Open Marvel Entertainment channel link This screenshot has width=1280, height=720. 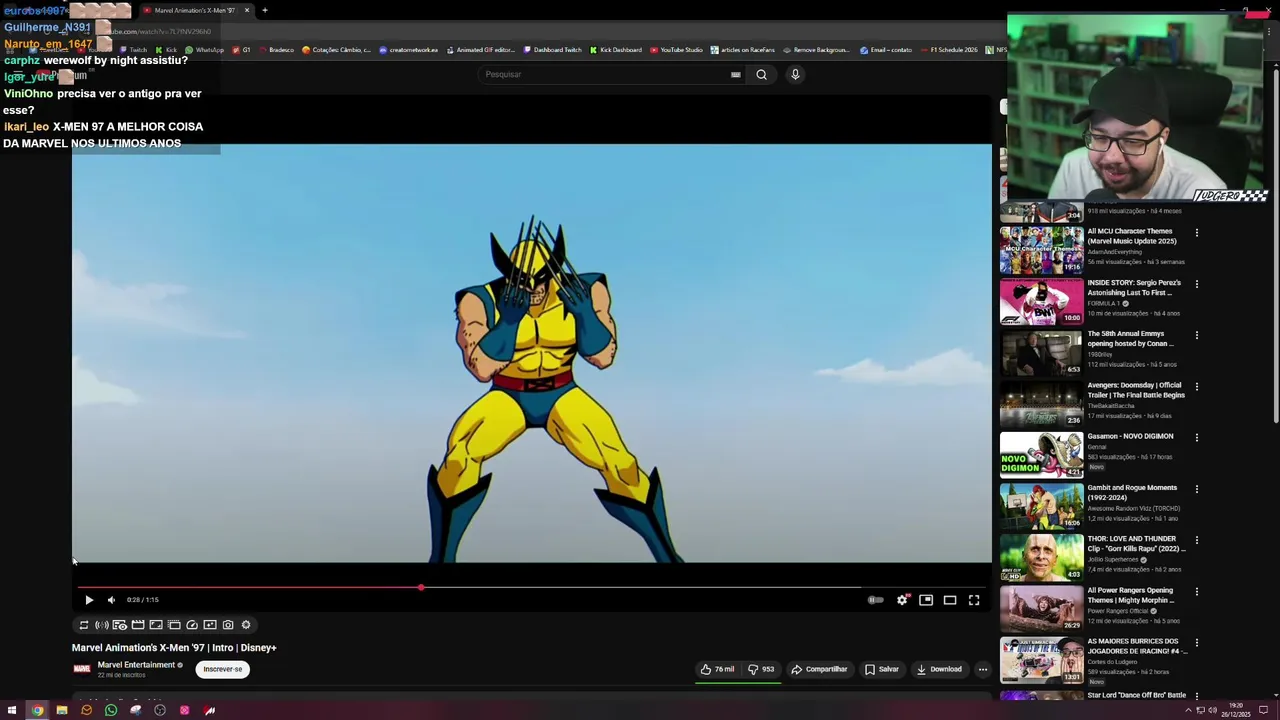pyautogui.click(x=136, y=665)
